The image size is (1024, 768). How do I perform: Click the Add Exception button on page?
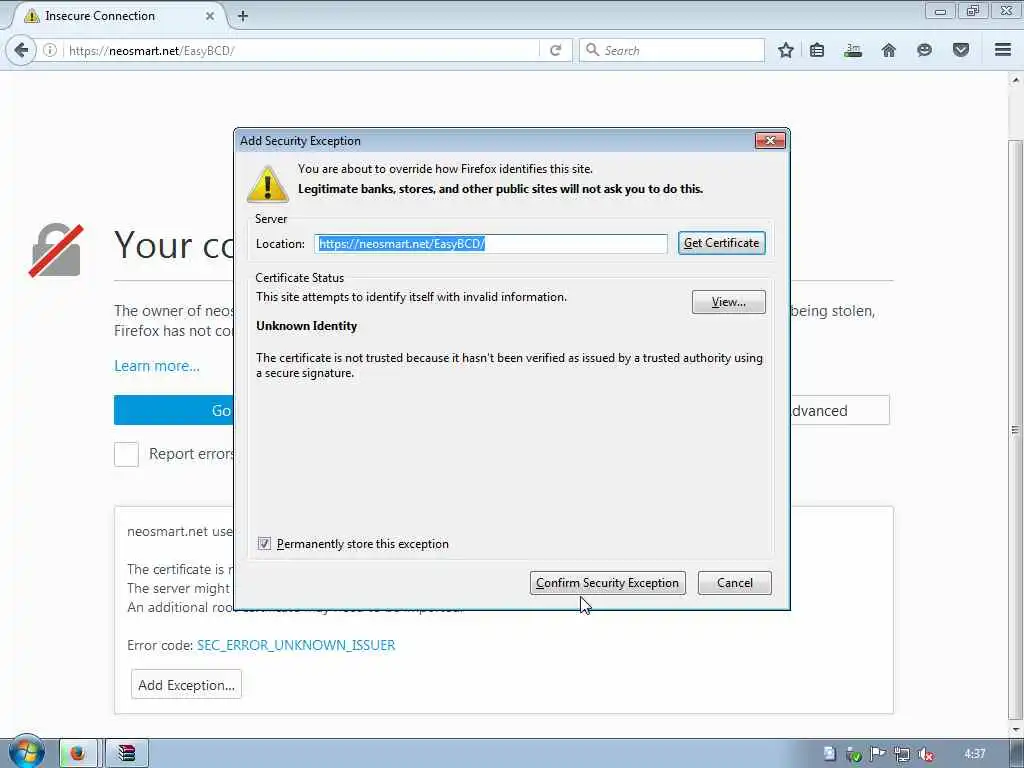(x=186, y=684)
